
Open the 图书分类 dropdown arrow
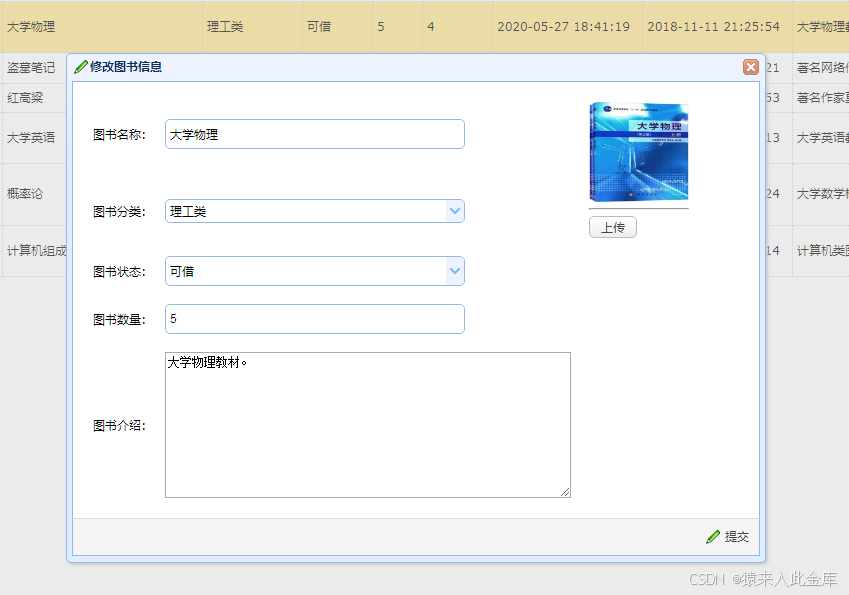(x=455, y=211)
